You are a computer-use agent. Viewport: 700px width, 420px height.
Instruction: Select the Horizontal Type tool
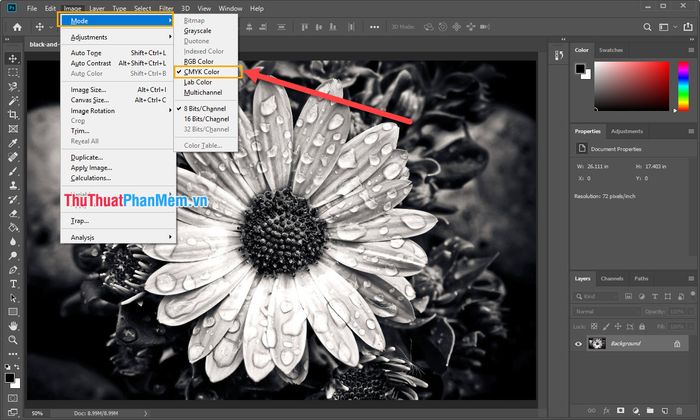tap(13, 284)
